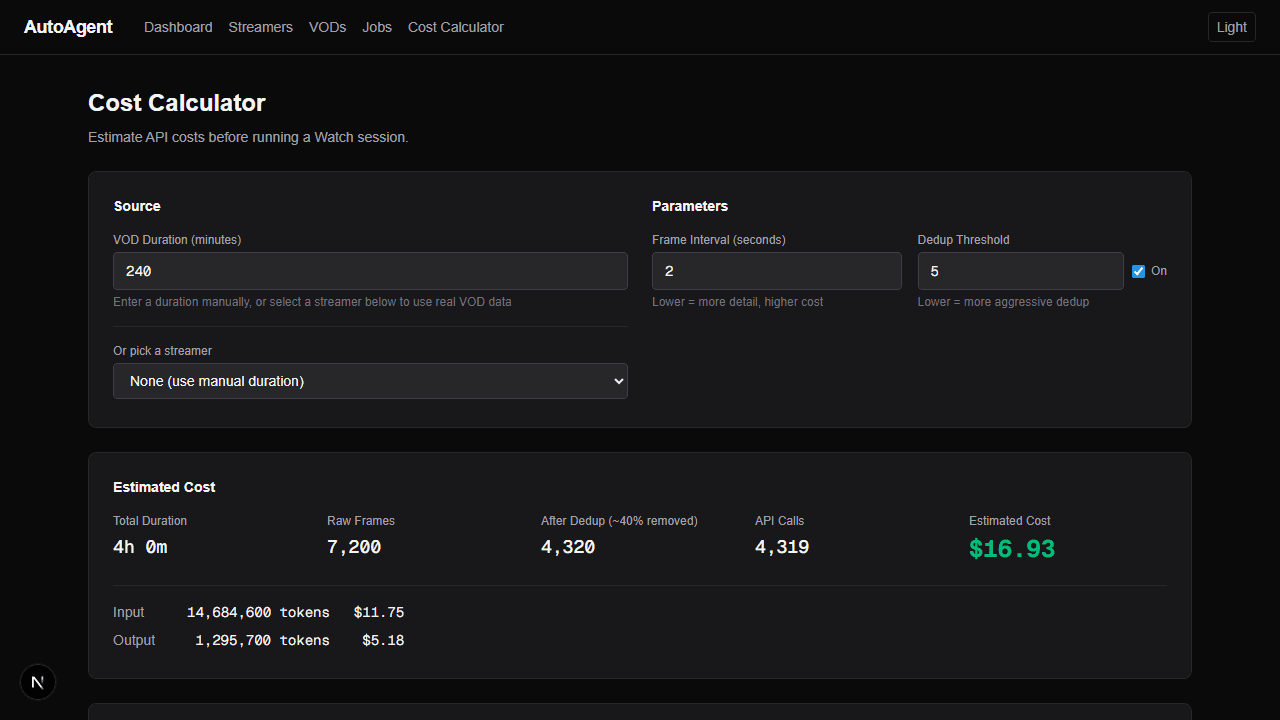Click the 'Enter a duration manually' hint
1280x720 pixels.
point(312,302)
